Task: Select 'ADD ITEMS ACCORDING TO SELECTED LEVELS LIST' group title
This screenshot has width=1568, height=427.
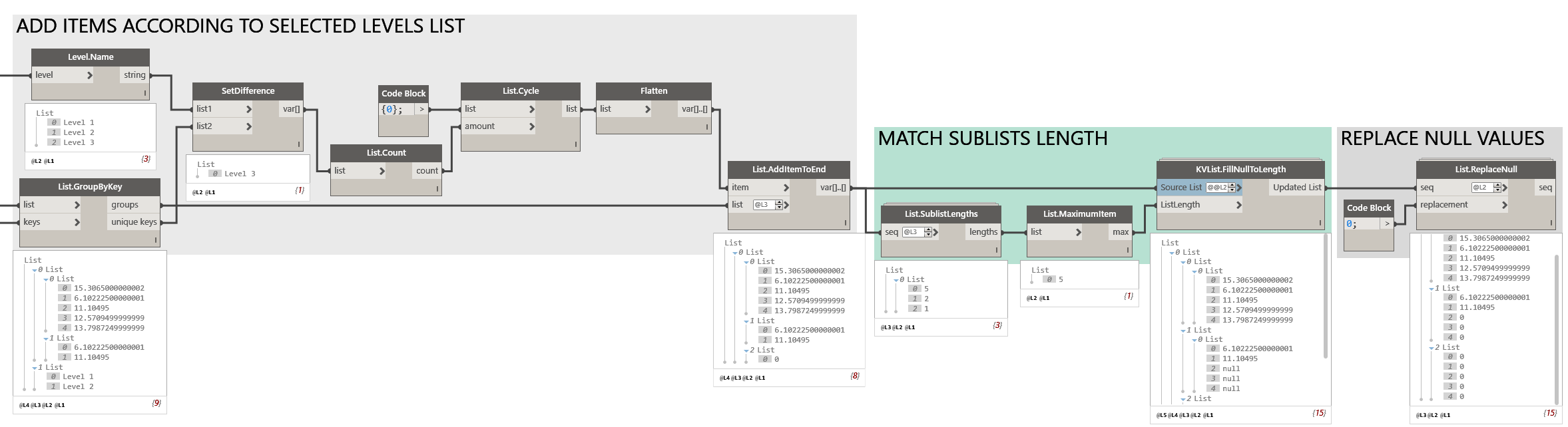Action: pyautogui.click(x=240, y=26)
